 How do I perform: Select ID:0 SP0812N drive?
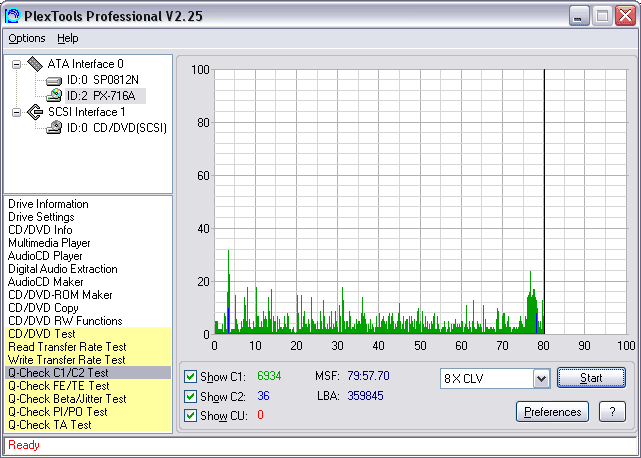pyautogui.click(x=103, y=80)
